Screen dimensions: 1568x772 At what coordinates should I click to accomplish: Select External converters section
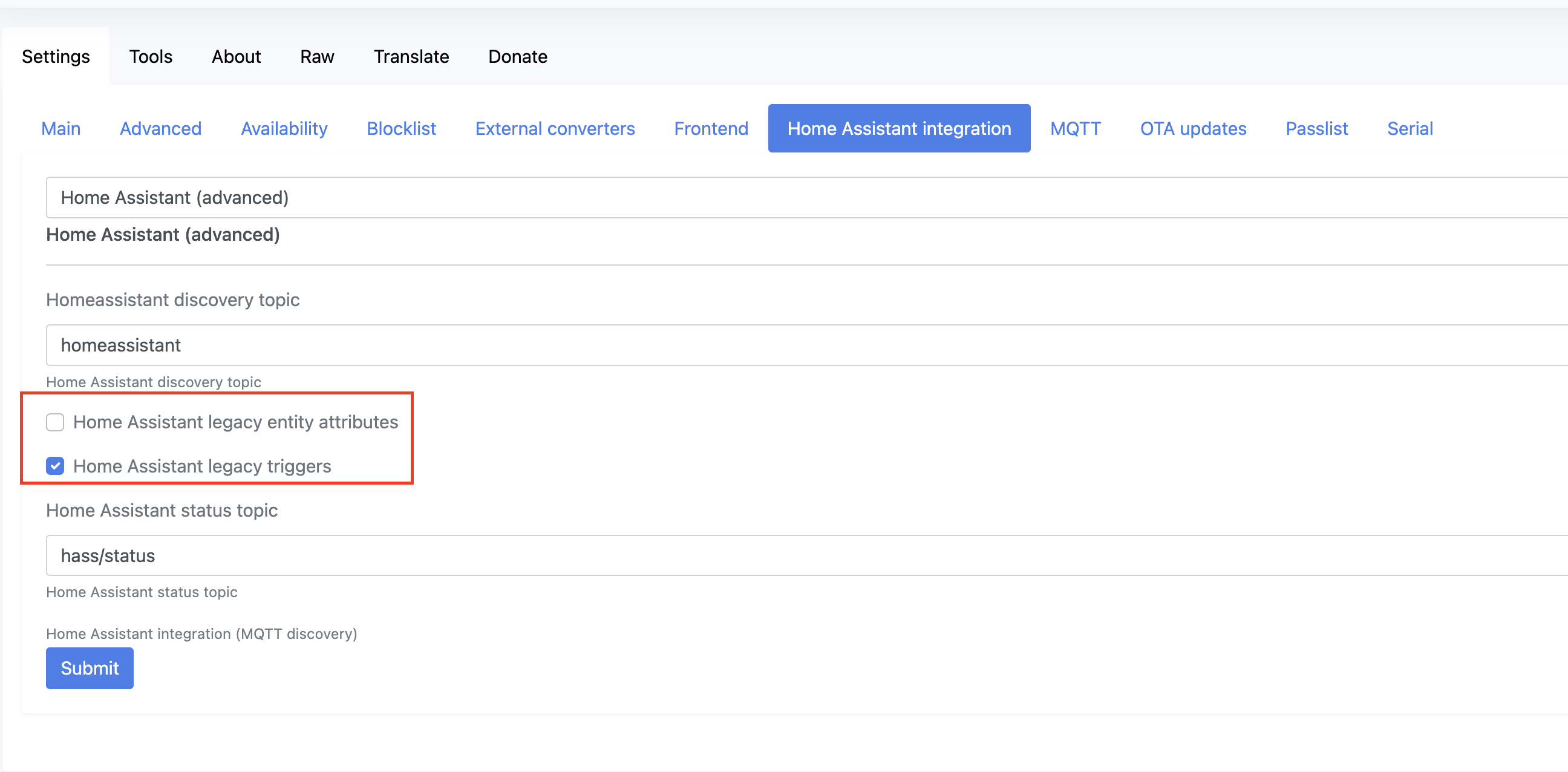555,128
